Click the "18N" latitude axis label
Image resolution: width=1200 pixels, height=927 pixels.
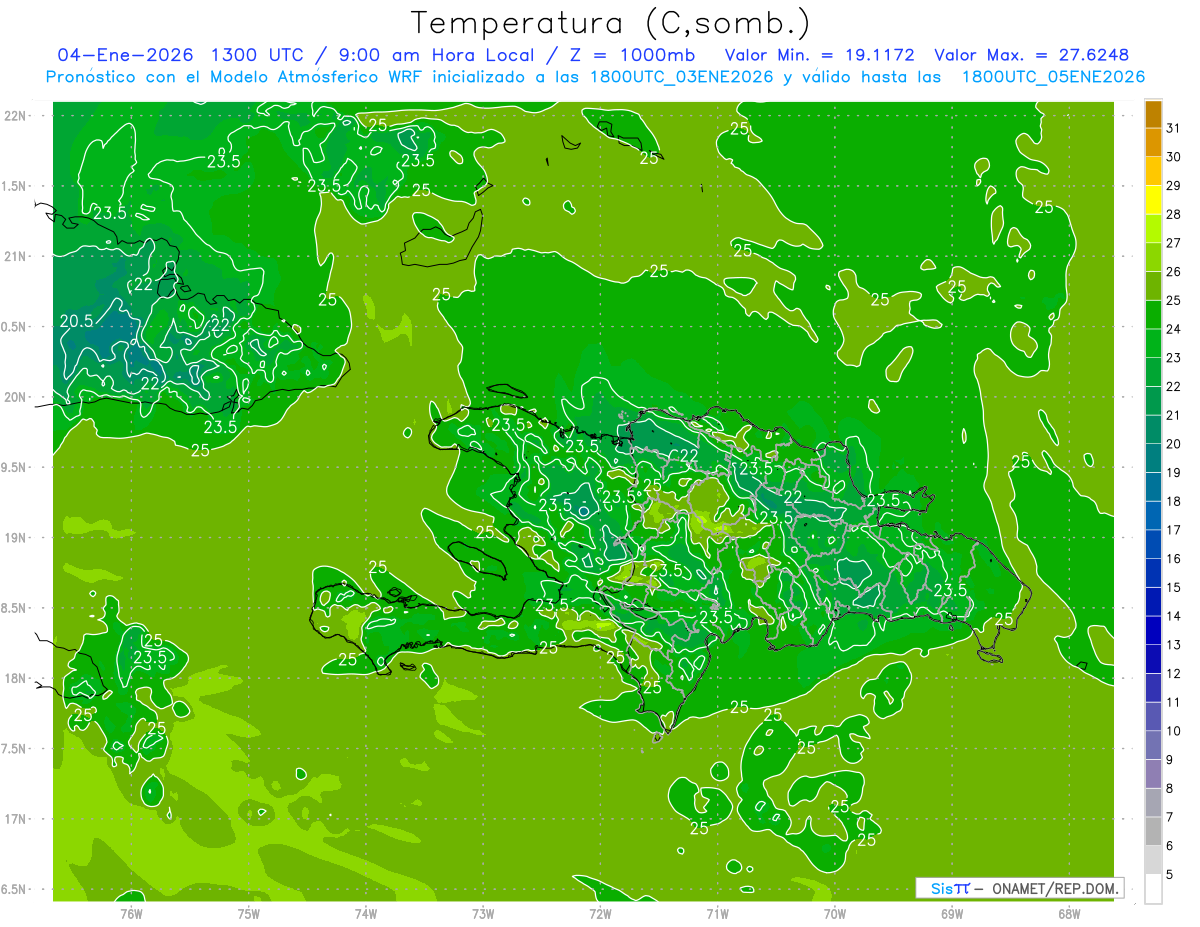click(x=15, y=679)
